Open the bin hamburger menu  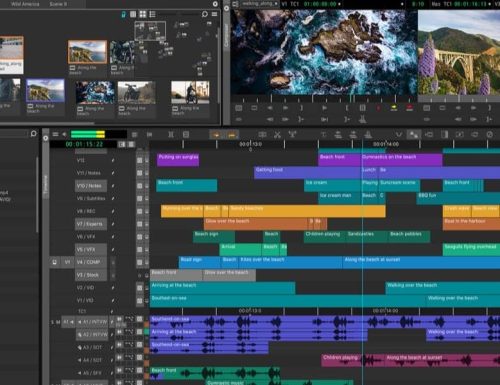click(214, 14)
